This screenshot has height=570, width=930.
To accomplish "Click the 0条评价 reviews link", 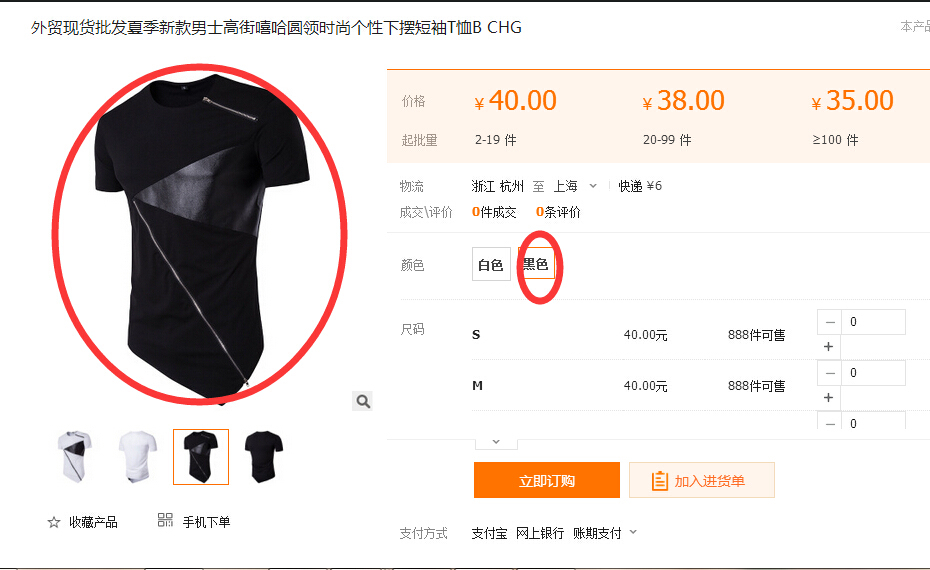I will coord(558,212).
